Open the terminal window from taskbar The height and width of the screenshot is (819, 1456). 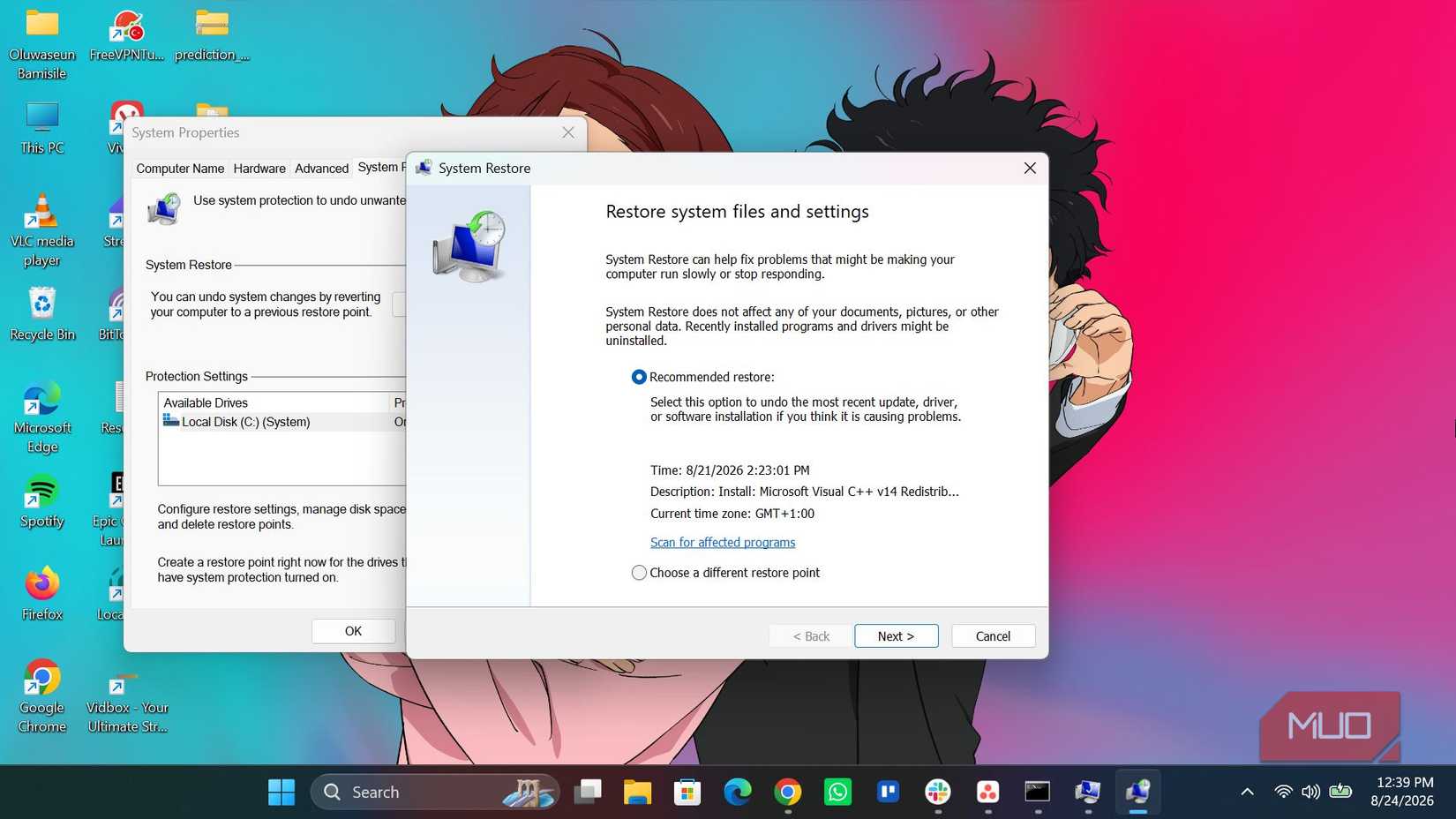pyautogui.click(x=1038, y=792)
